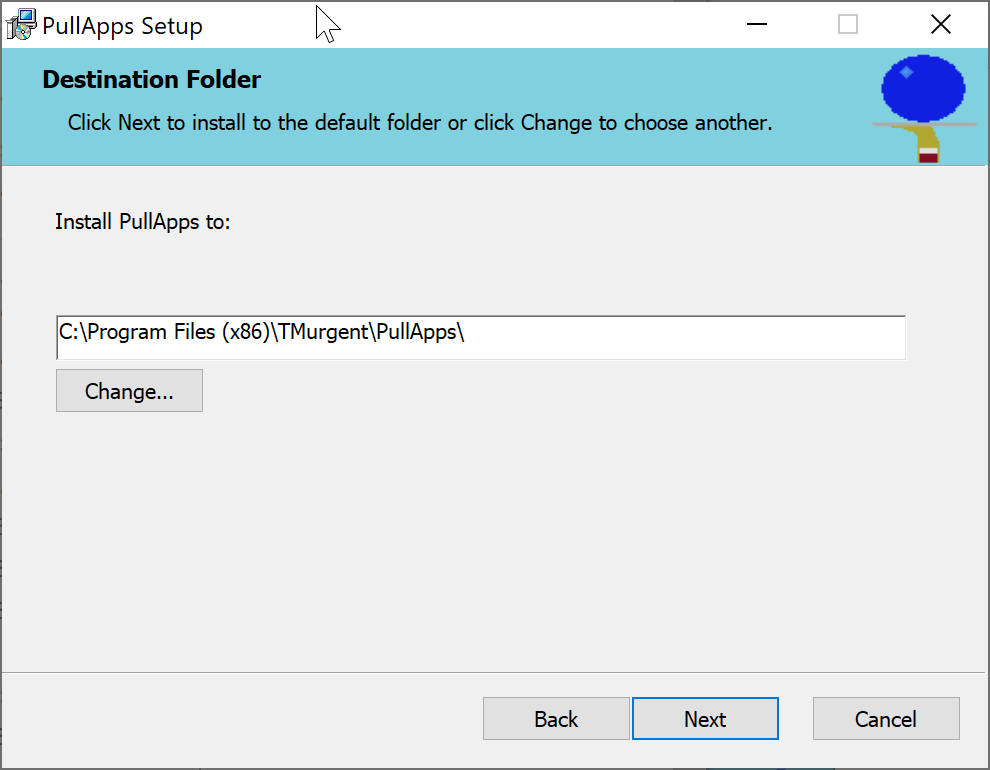Close the PullApps Setup window
The height and width of the screenshot is (770, 990).
[941, 25]
